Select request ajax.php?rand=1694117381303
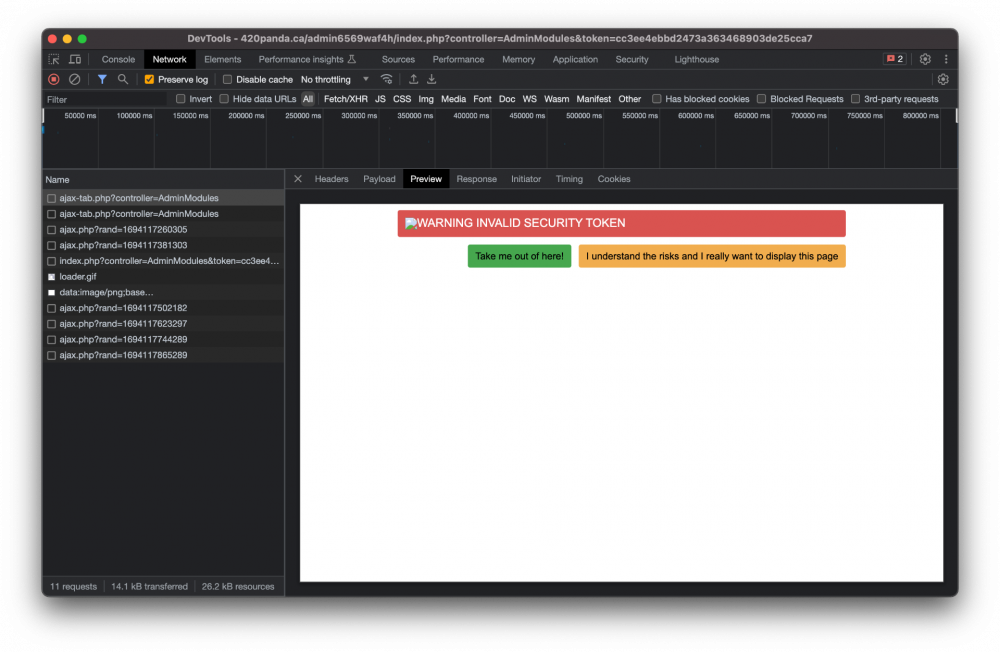Screen dimensions: 1000x652 (x=163, y=246)
